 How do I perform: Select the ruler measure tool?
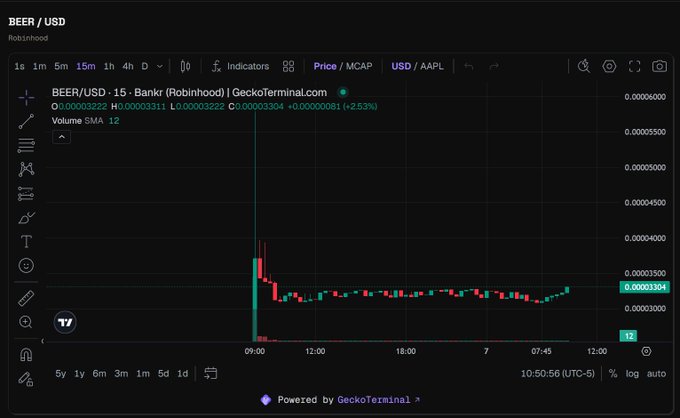coord(26,298)
